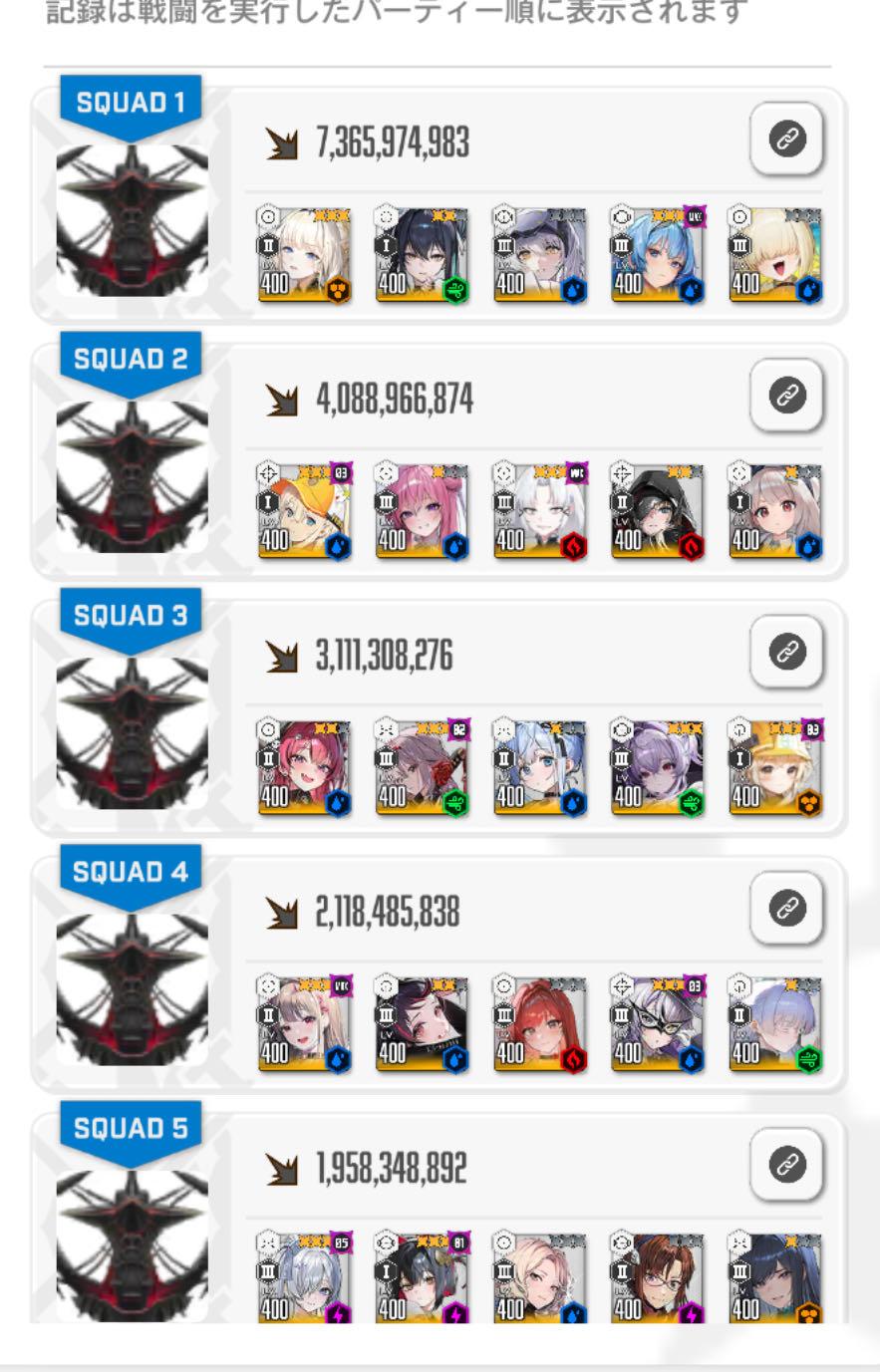Tap the Squad 5 boss image
This screenshot has width=880, height=1372.
pos(132,1245)
